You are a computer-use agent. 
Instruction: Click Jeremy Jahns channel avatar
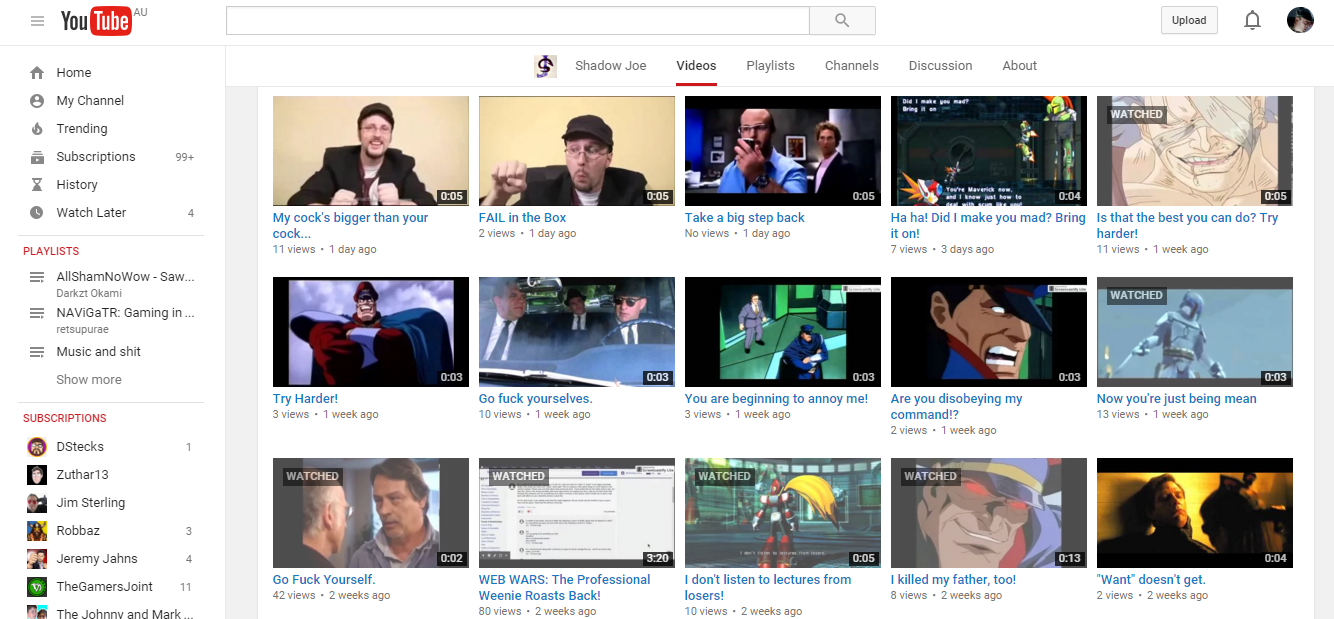(37, 559)
